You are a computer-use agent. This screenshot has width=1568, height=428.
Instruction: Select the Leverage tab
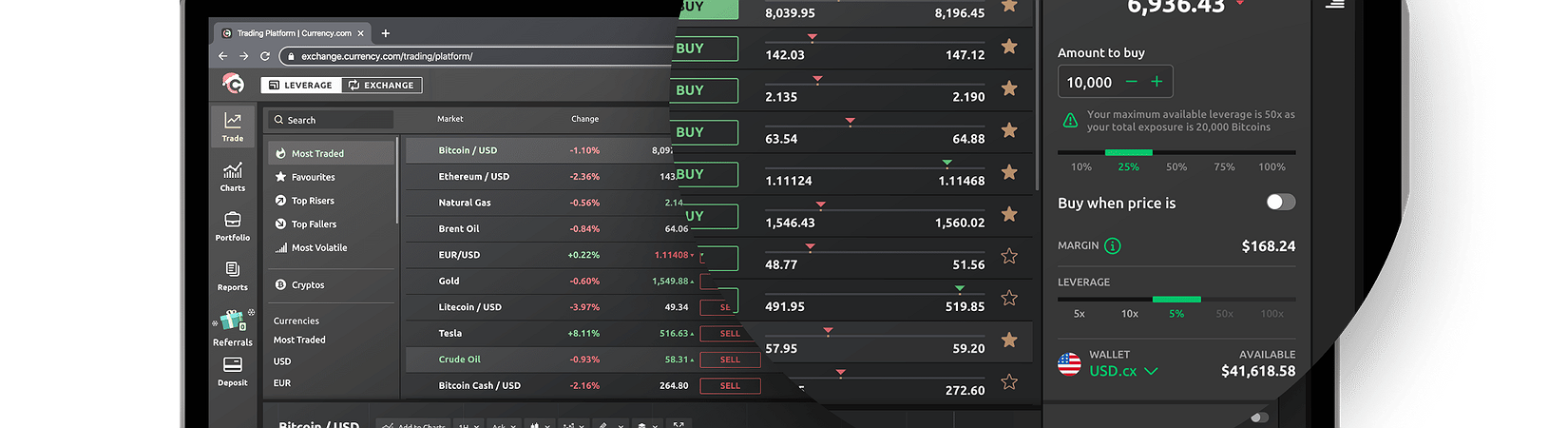tap(300, 85)
